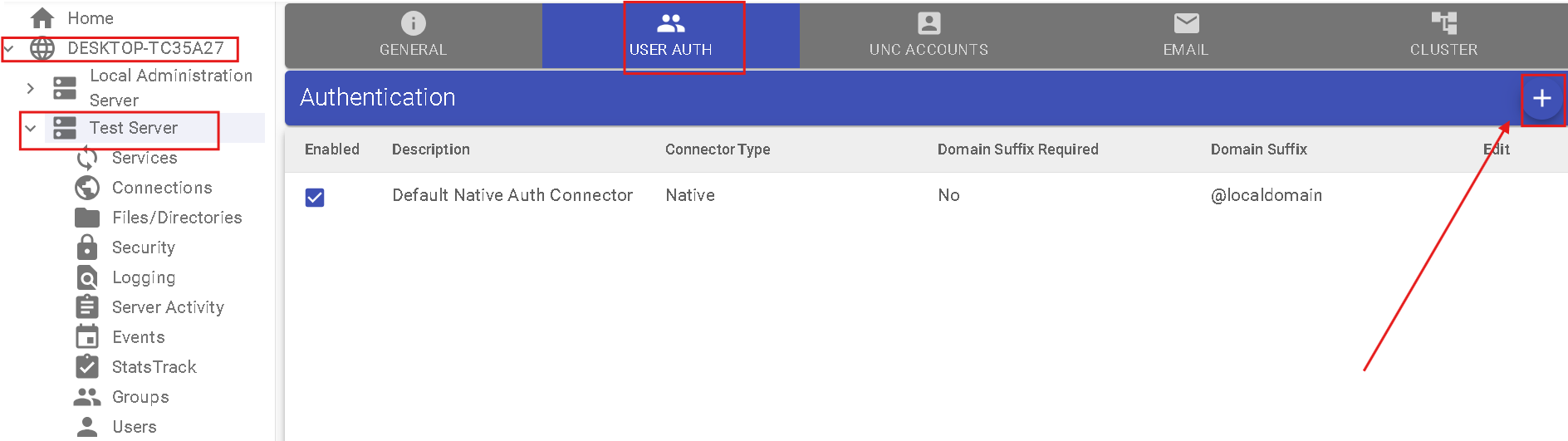Viewport: 1568px width, 441px height.
Task: Collapse the DESKTOP-TC35A27 host node
Action: point(9,48)
